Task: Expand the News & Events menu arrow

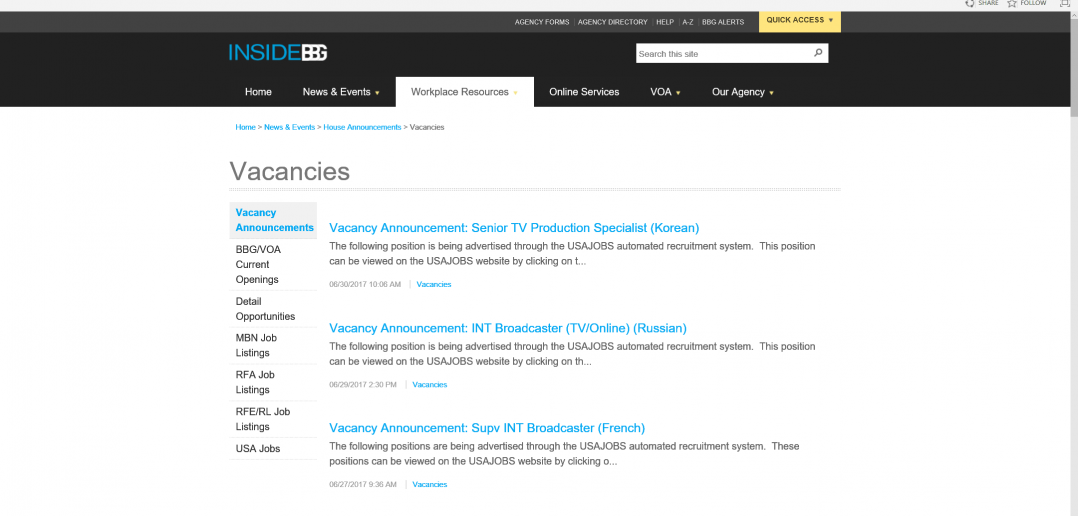Action: pos(377,93)
